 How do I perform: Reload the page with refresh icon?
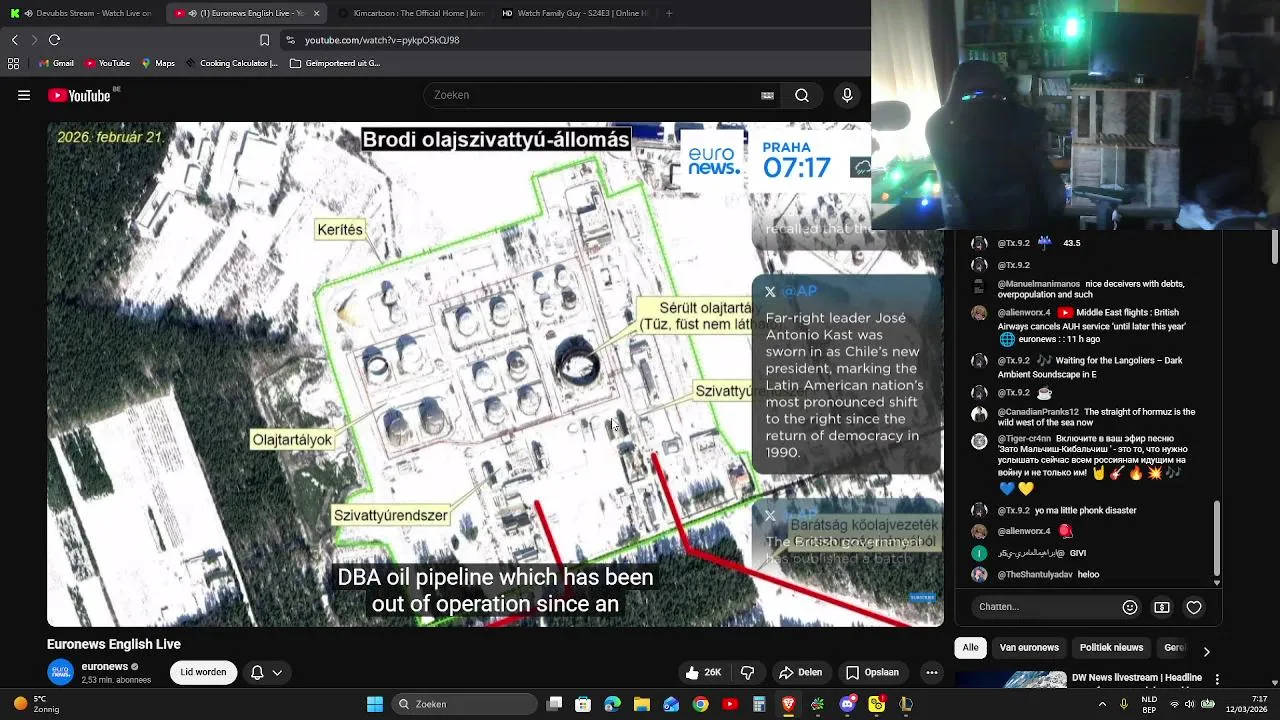click(x=54, y=40)
